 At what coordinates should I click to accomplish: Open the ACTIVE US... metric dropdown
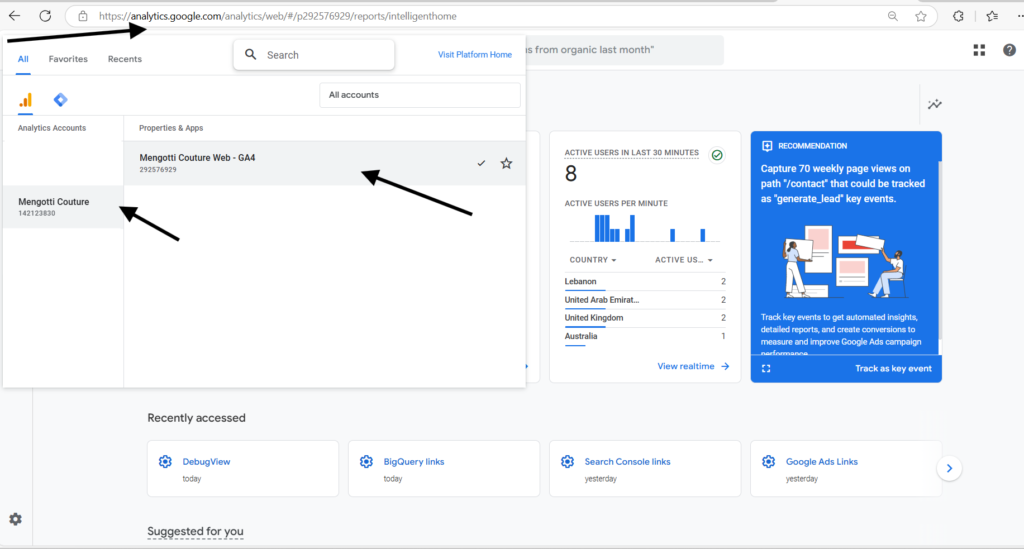(684, 260)
